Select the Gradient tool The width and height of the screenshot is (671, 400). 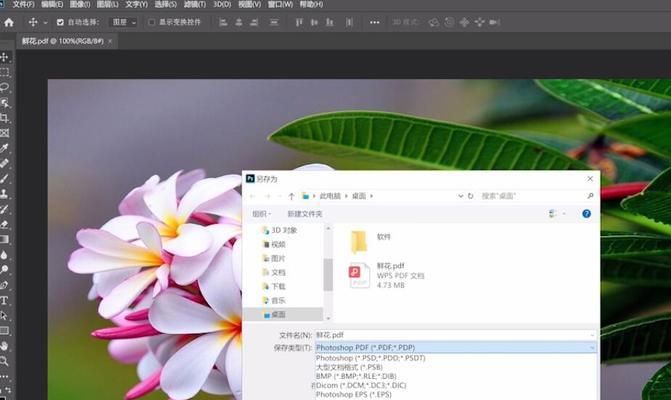coord(4,240)
